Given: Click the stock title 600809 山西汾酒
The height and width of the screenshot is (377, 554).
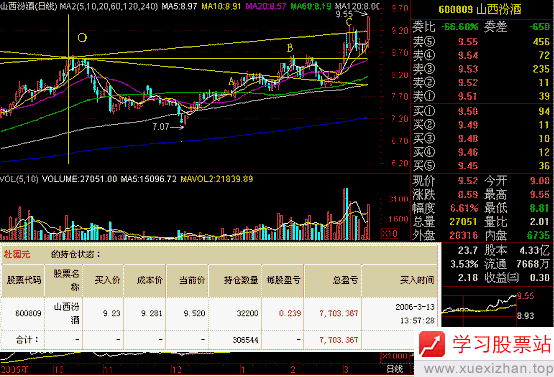Looking at the screenshot, I should click(480, 10).
